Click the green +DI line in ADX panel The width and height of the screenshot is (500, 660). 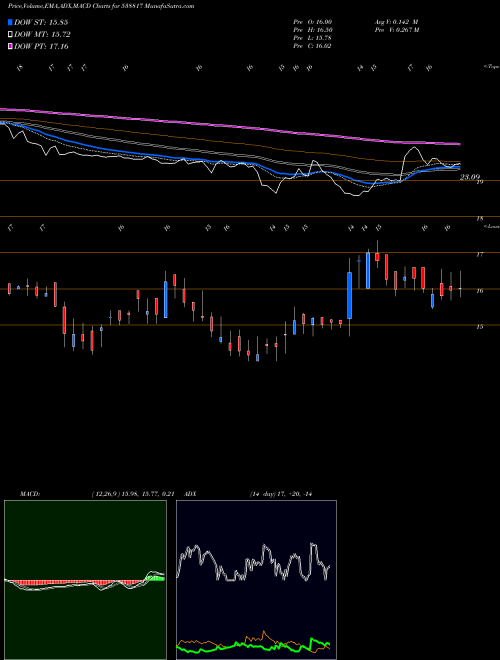tap(253, 646)
